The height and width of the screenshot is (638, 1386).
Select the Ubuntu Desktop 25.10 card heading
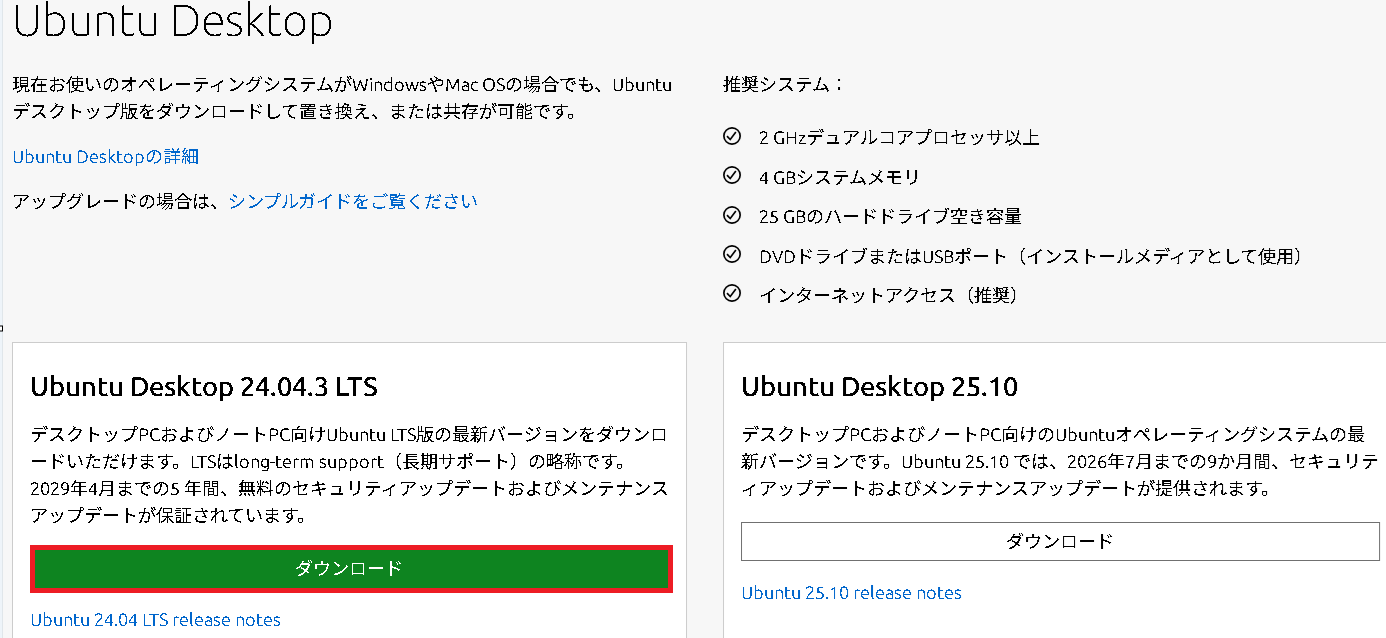point(870,385)
